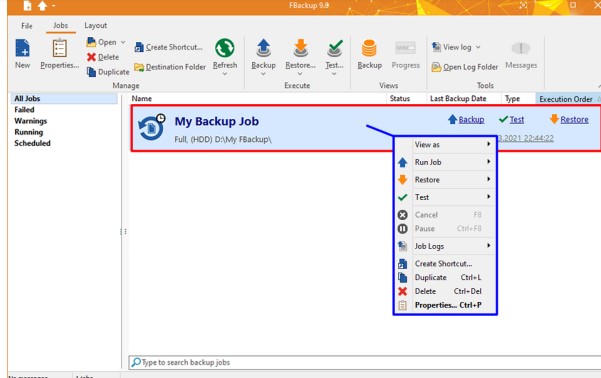
Task: Switch to the Layout ribbon tab
Action: [x=96, y=26]
